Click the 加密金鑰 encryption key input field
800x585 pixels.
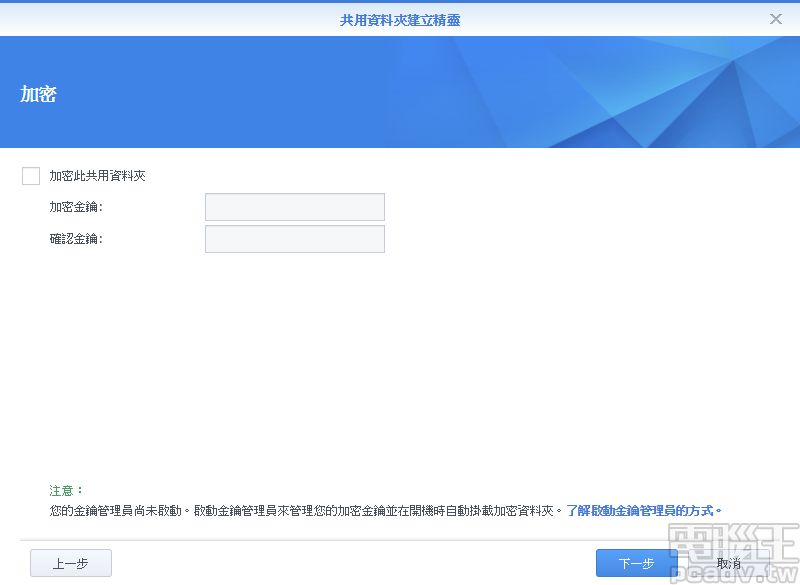click(294, 206)
